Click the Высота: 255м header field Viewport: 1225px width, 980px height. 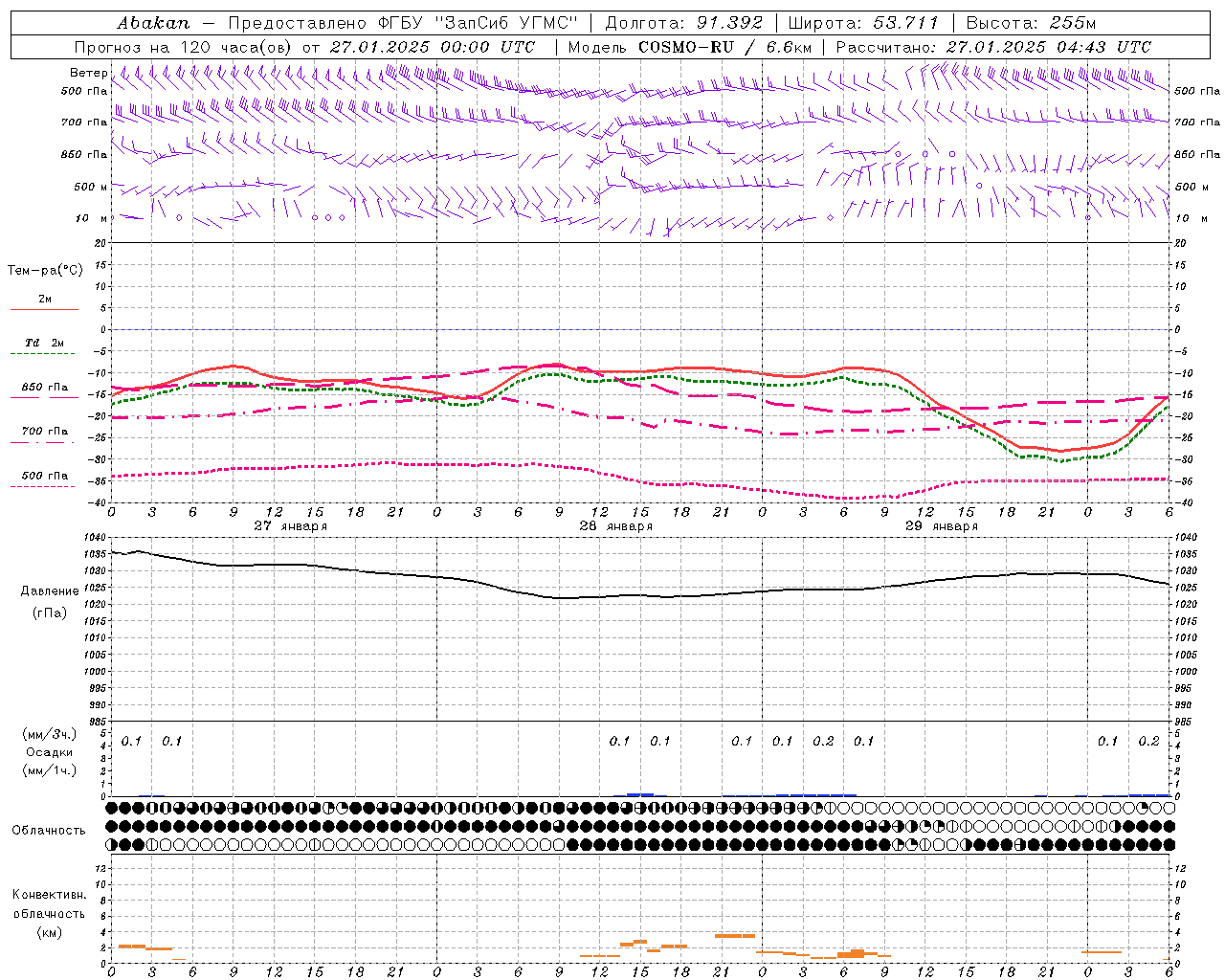tap(1031, 23)
